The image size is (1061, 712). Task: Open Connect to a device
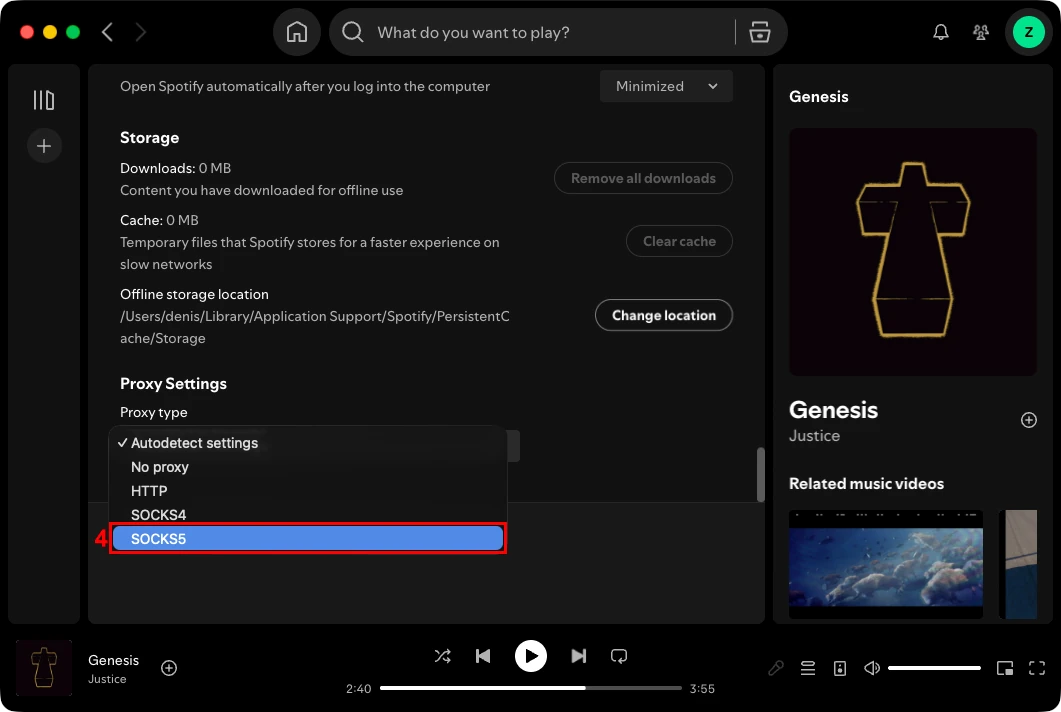[840, 668]
